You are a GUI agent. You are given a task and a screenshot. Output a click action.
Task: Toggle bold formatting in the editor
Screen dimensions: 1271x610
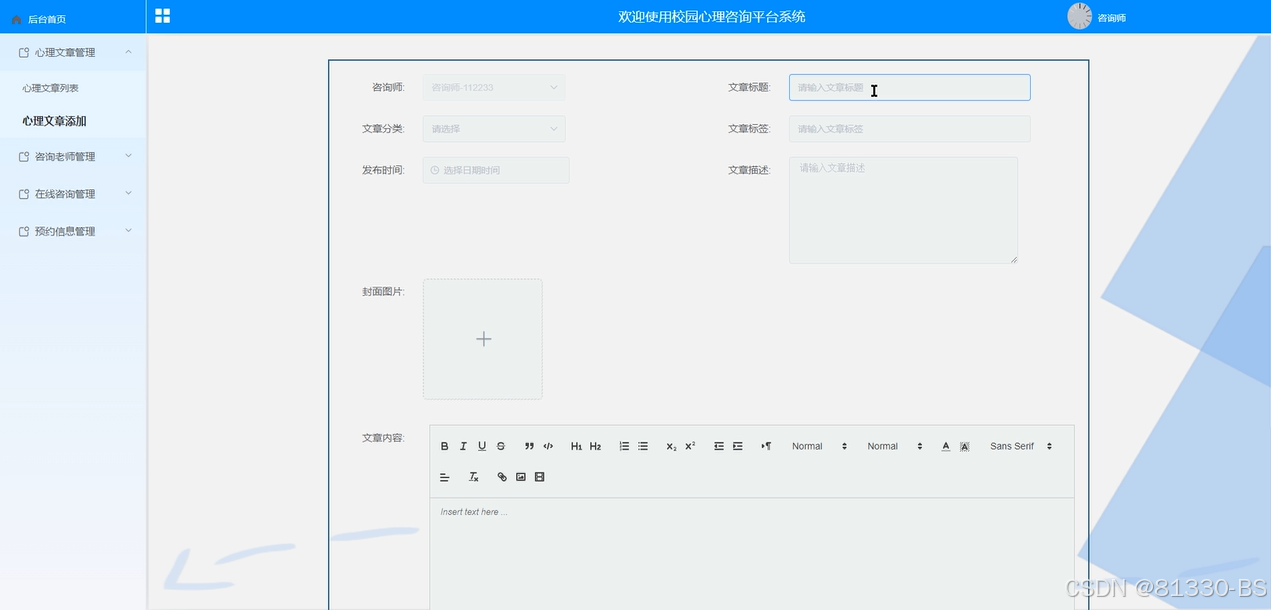[x=445, y=446]
